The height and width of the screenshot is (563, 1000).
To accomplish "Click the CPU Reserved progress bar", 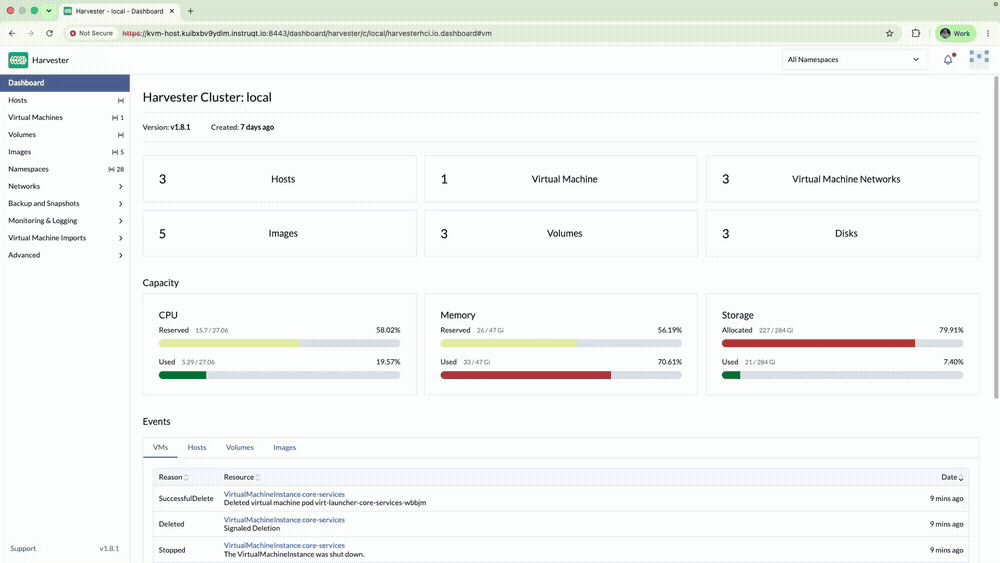I will pos(279,343).
